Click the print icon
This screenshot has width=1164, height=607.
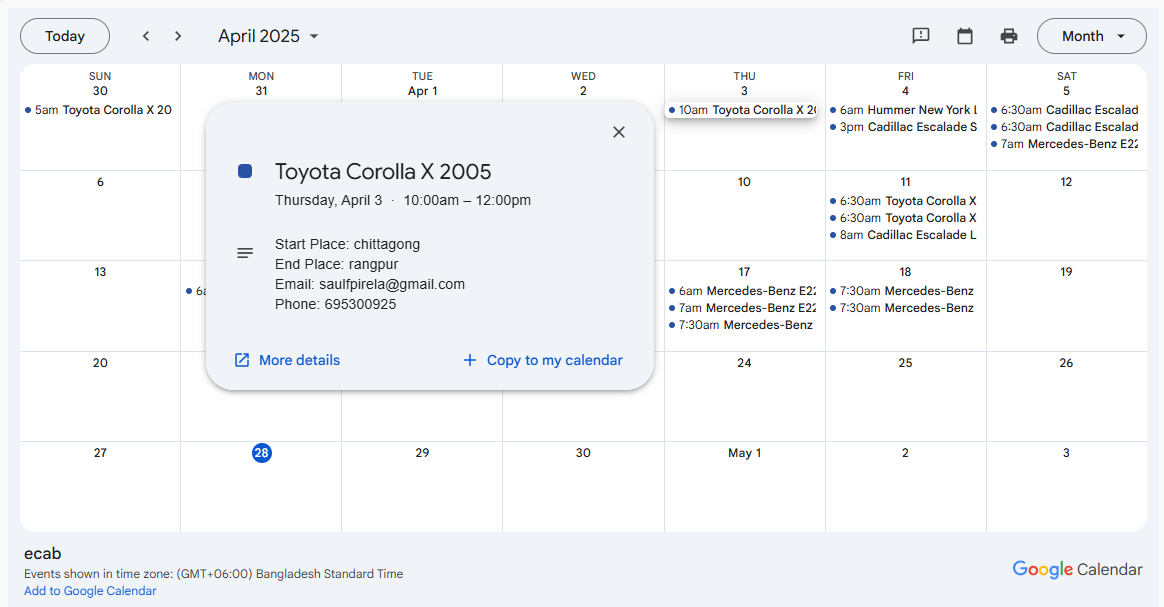(1008, 36)
